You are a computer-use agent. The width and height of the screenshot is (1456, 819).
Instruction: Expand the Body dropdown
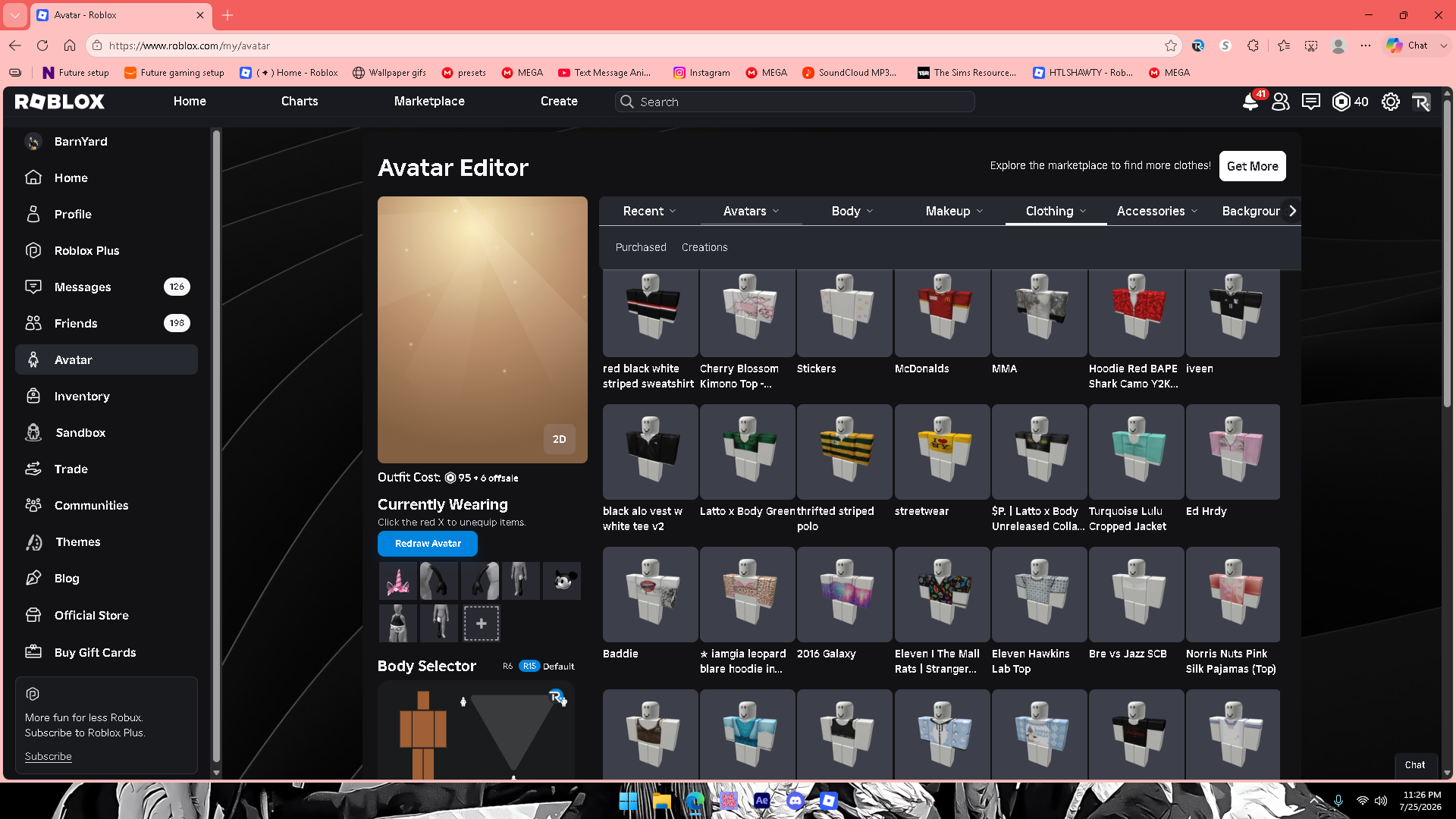[852, 212]
